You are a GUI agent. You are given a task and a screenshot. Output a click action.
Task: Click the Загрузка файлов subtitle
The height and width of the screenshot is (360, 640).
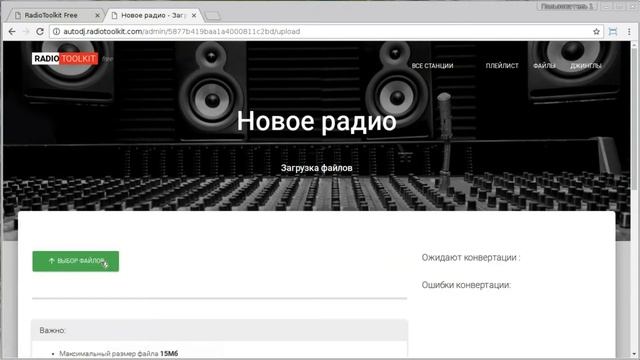point(316,168)
